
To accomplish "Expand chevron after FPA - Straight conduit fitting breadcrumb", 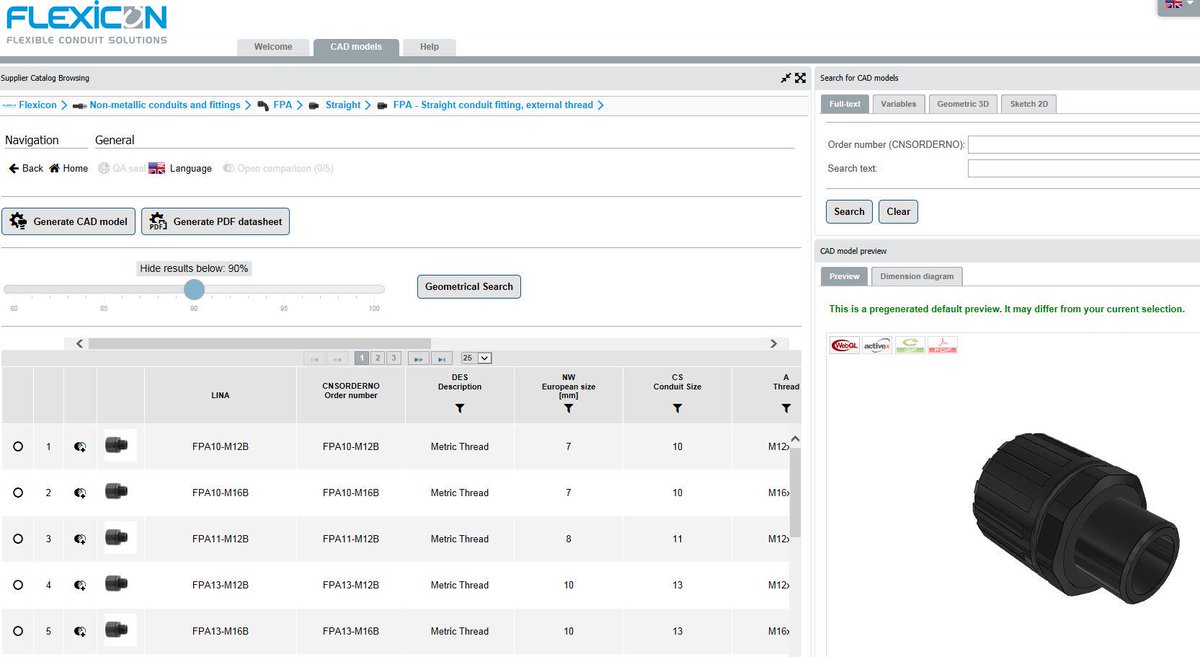I will coord(600,105).
